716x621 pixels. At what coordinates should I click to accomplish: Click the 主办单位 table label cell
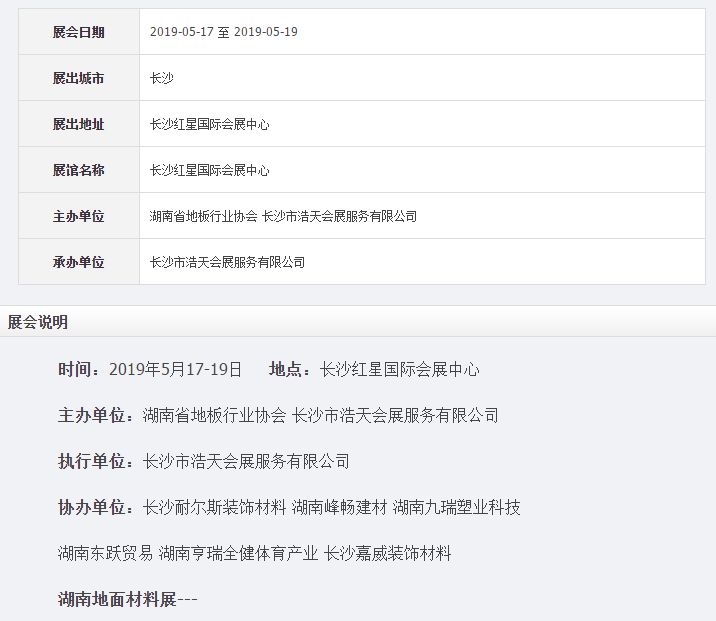[x=79, y=216]
